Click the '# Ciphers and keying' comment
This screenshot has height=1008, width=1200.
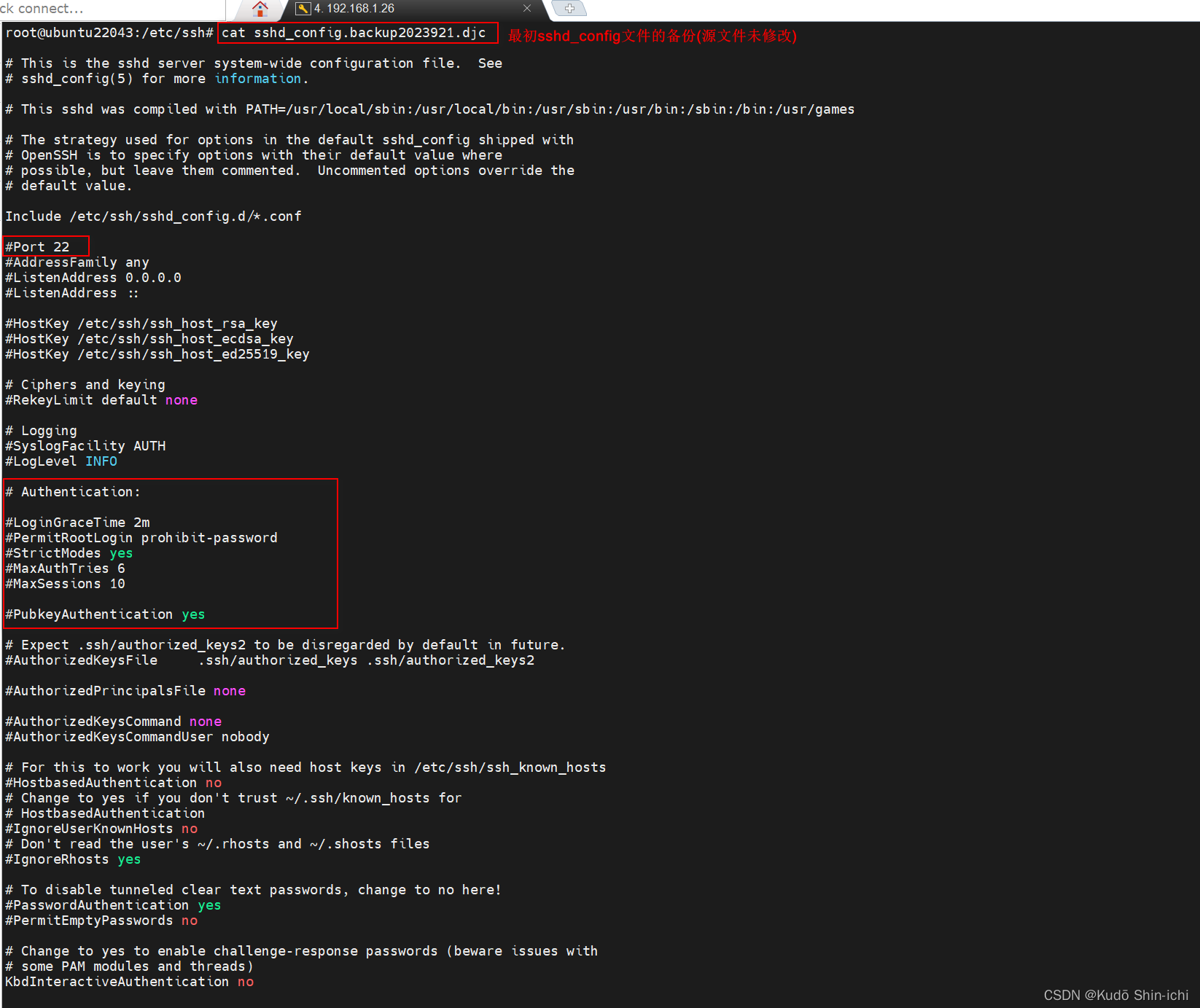pos(85,385)
